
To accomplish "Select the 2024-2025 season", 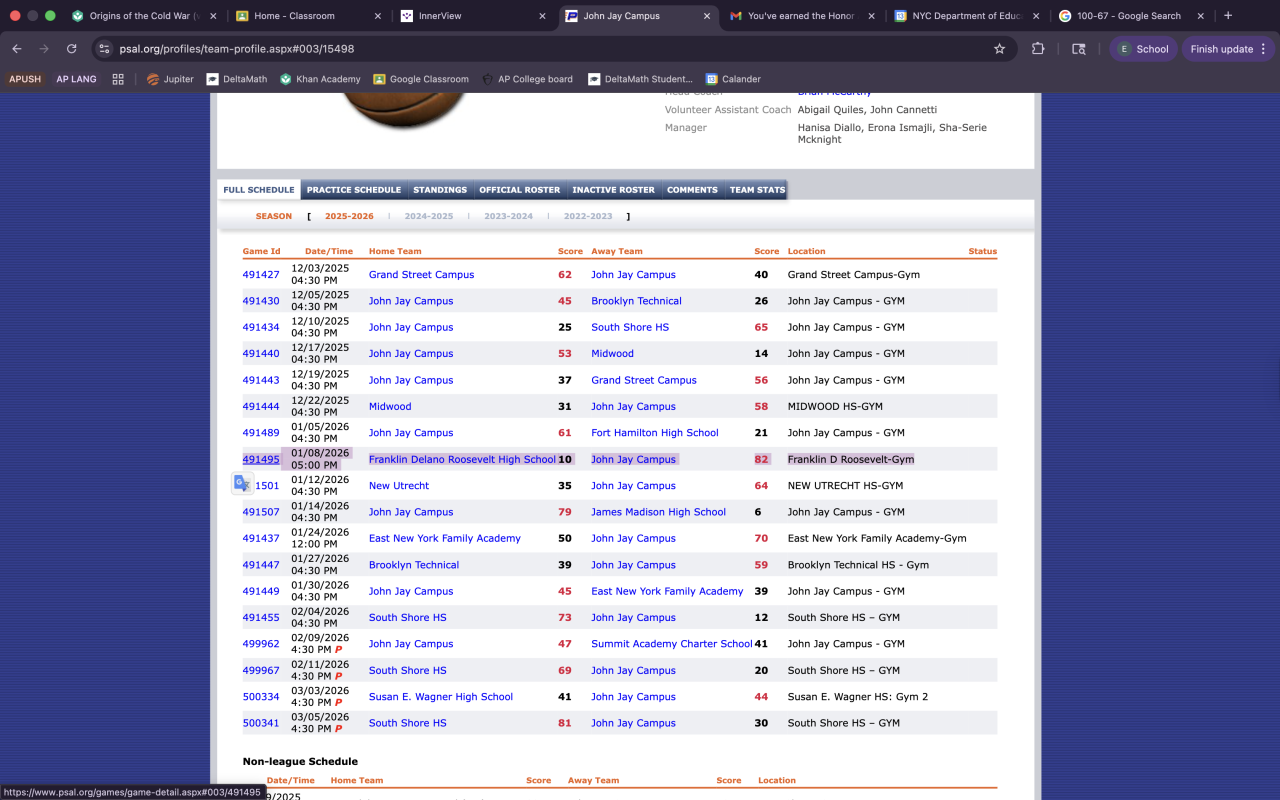I will pos(429,216).
